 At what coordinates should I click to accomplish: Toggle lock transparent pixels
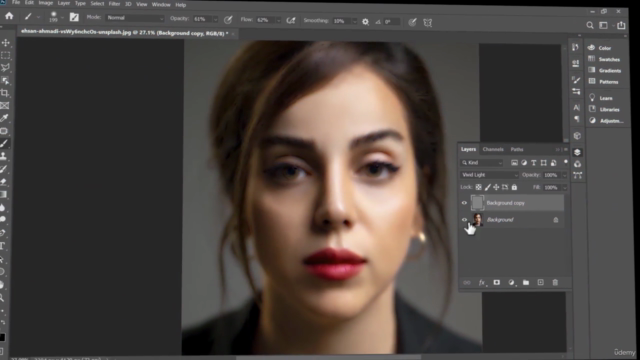pyautogui.click(x=478, y=187)
